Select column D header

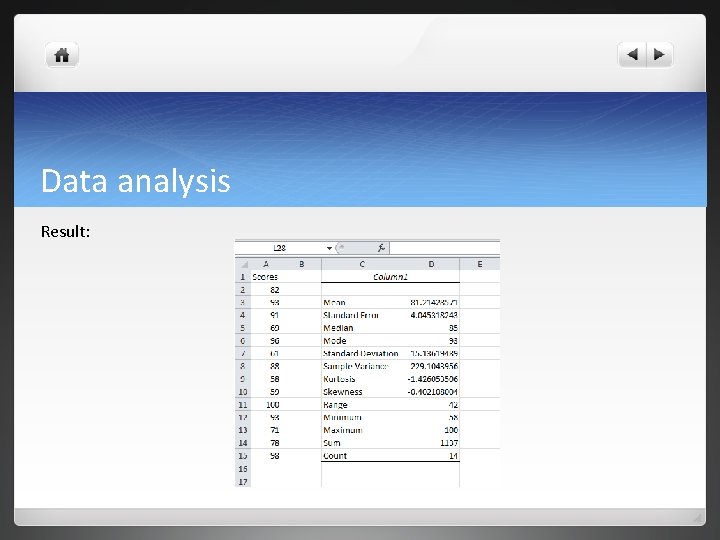point(431,264)
